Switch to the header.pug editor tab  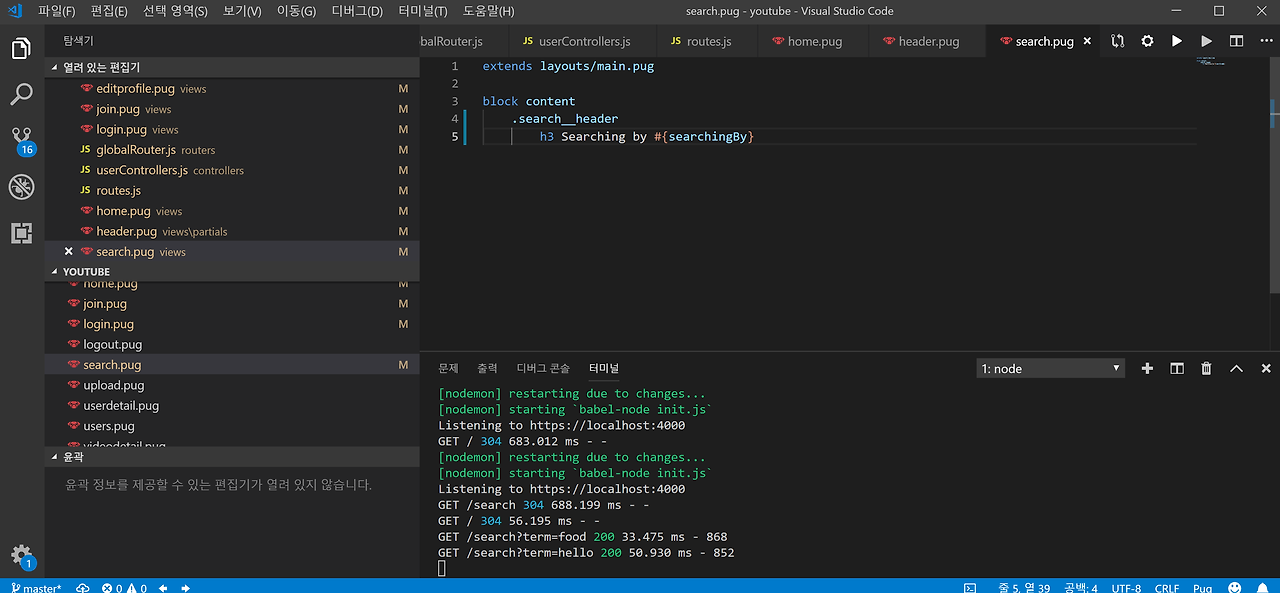(928, 41)
